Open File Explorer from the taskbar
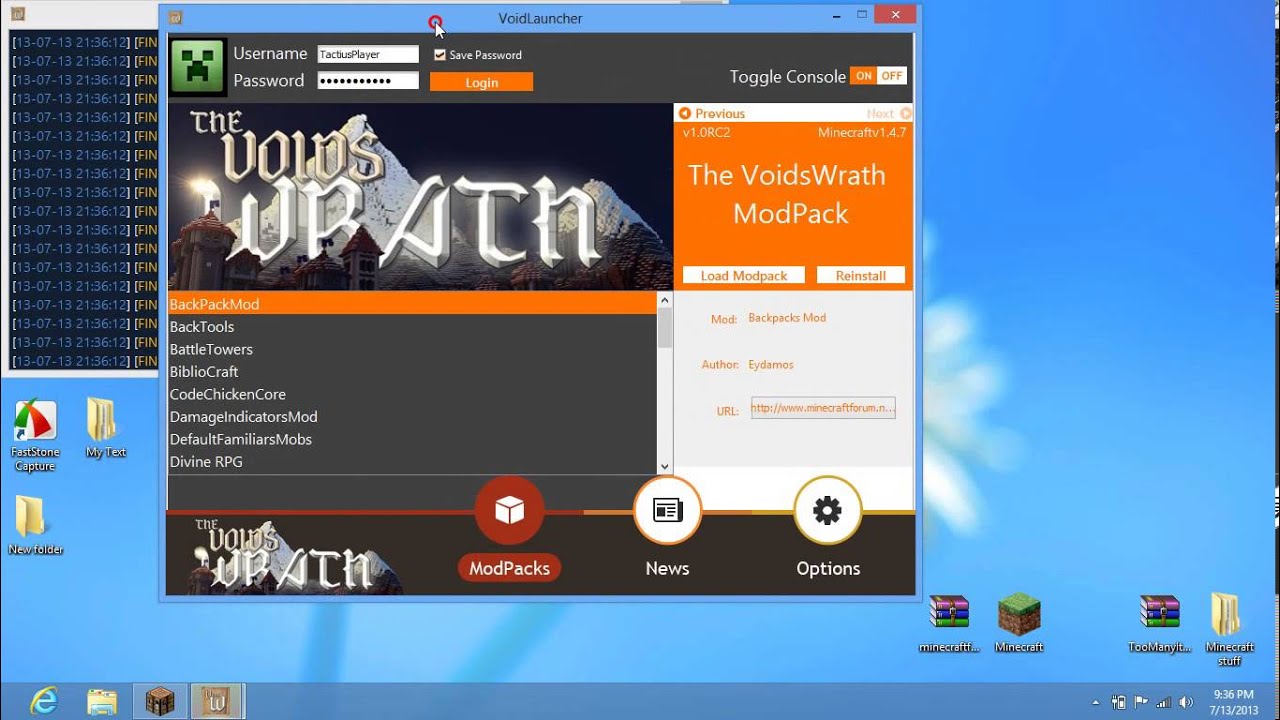 tap(102, 701)
